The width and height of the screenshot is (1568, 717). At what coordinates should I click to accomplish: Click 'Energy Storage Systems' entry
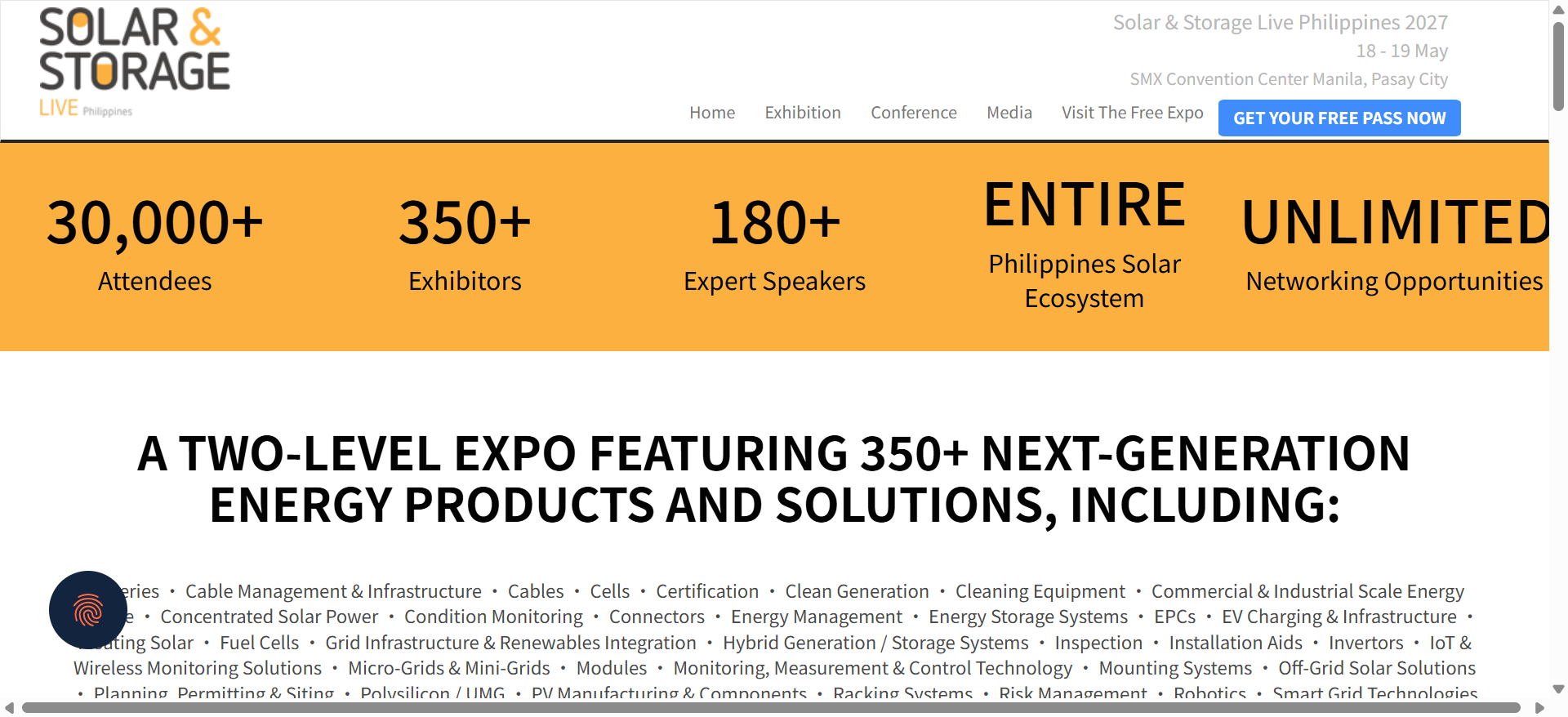pyautogui.click(x=1028, y=617)
